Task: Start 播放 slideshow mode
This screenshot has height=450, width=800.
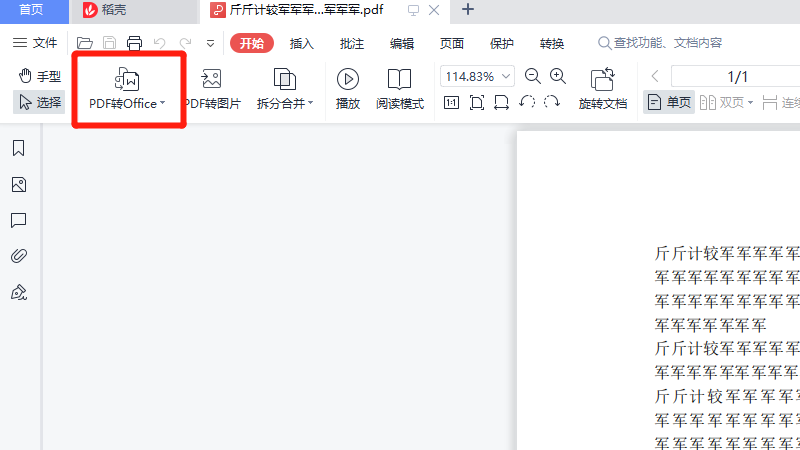Action: tap(348, 88)
